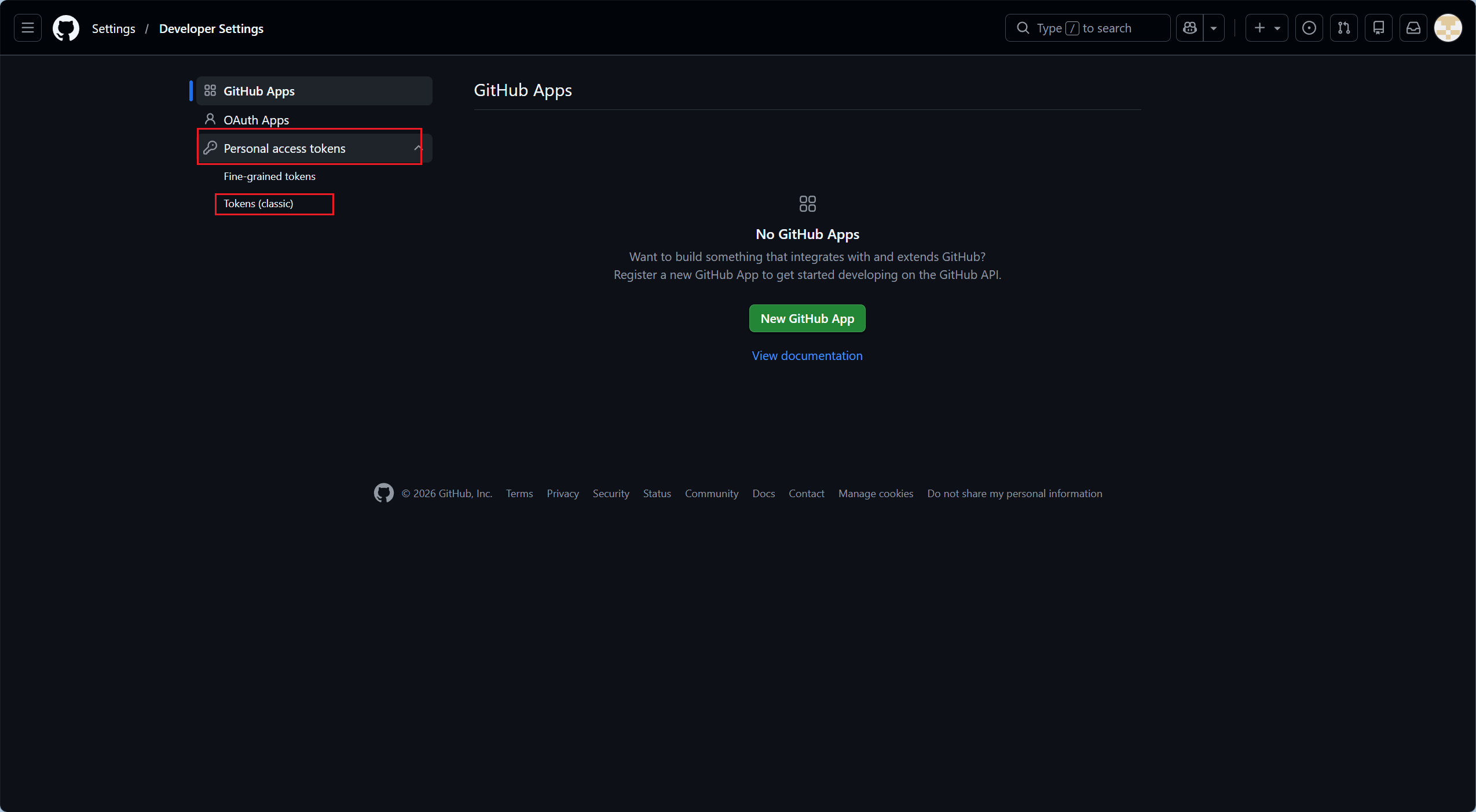Image resolution: width=1476 pixels, height=812 pixels.
Task: Open the Status footer link
Action: 657,494
